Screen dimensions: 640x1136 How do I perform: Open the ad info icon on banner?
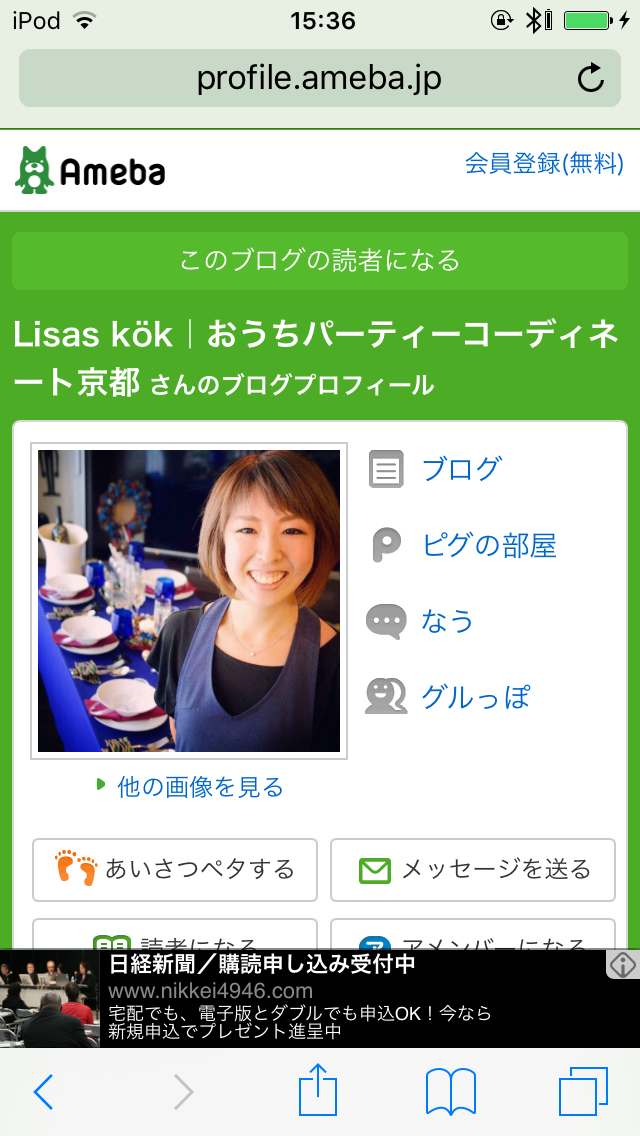(623, 964)
